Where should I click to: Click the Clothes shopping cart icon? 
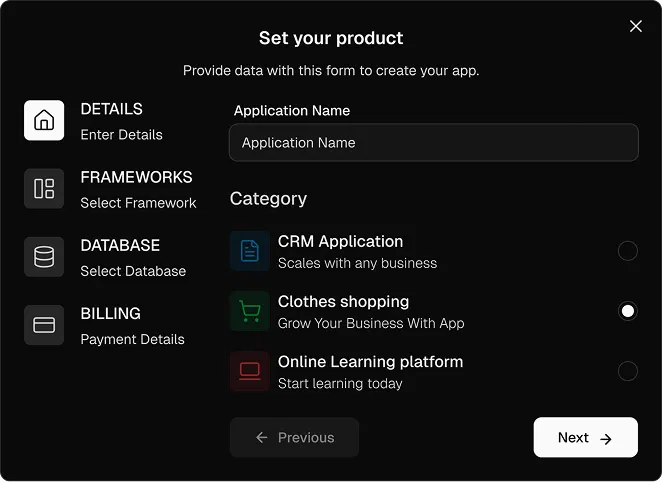tap(250, 311)
